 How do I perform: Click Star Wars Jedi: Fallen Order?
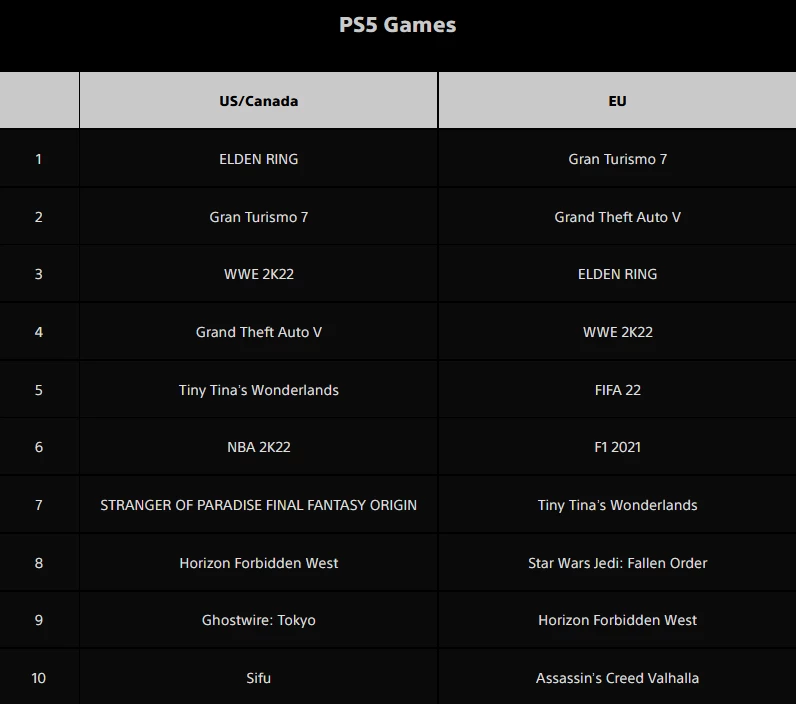click(617, 563)
